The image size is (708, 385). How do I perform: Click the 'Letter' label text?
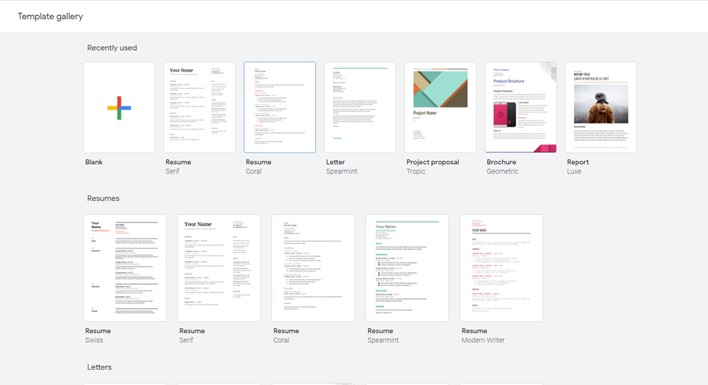[x=335, y=162]
